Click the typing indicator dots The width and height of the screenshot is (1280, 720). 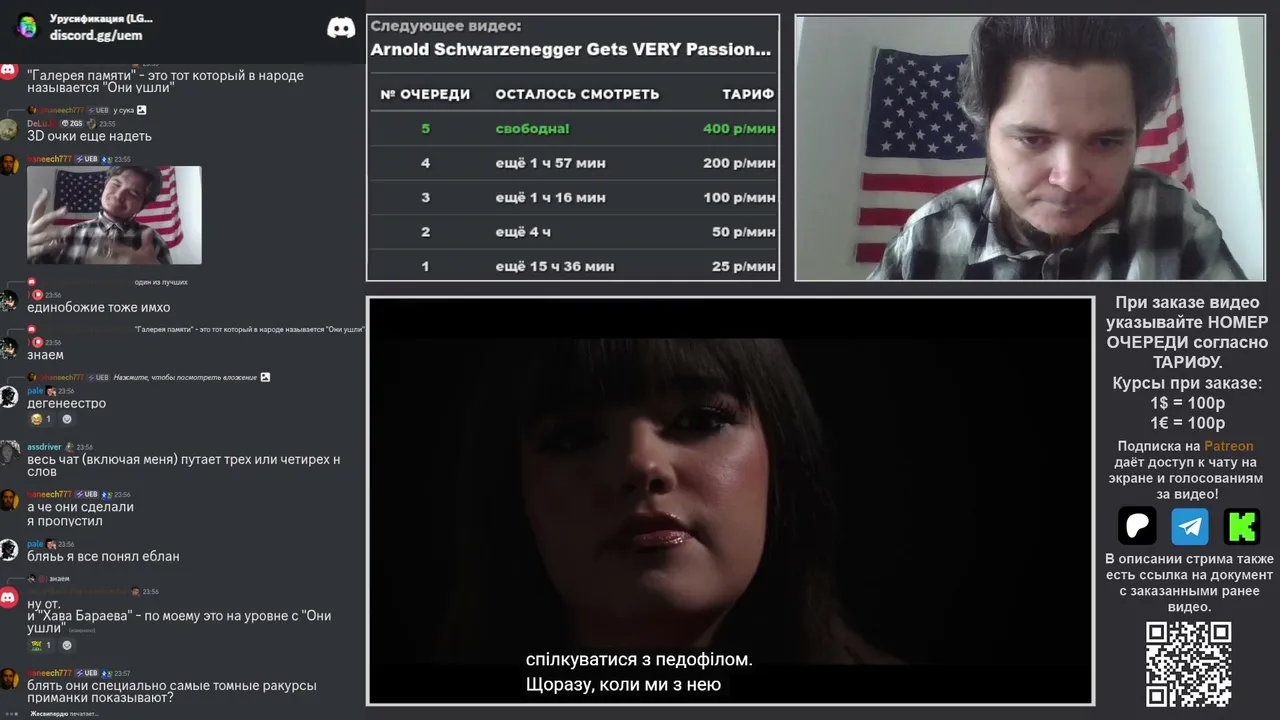tap(12, 714)
